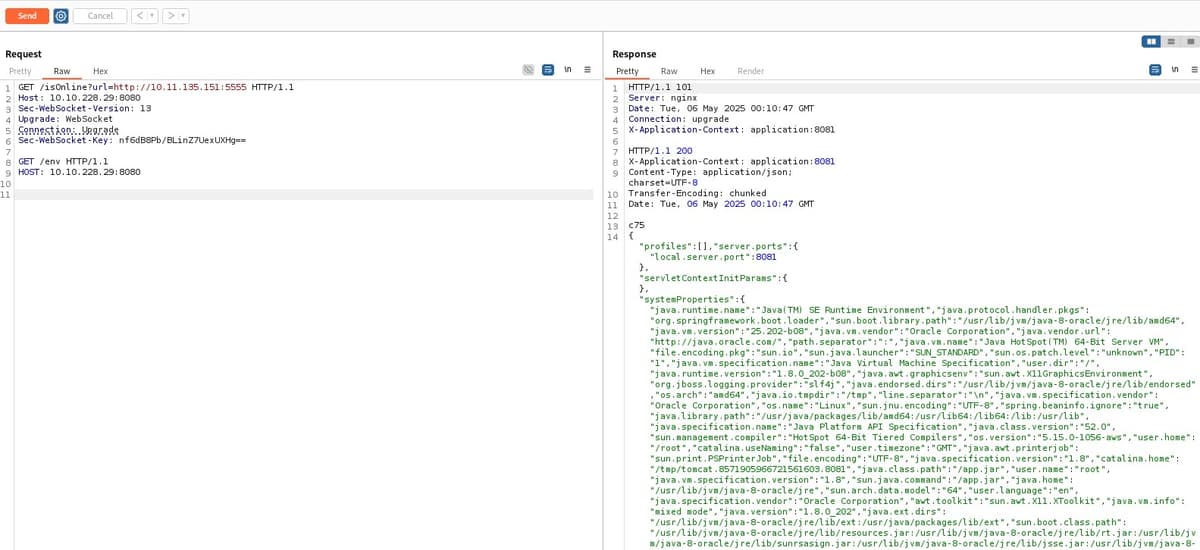Toggle hidden-content eye icon in Request panel
Image resolution: width=1200 pixels, height=550 pixels.
(528, 71)
